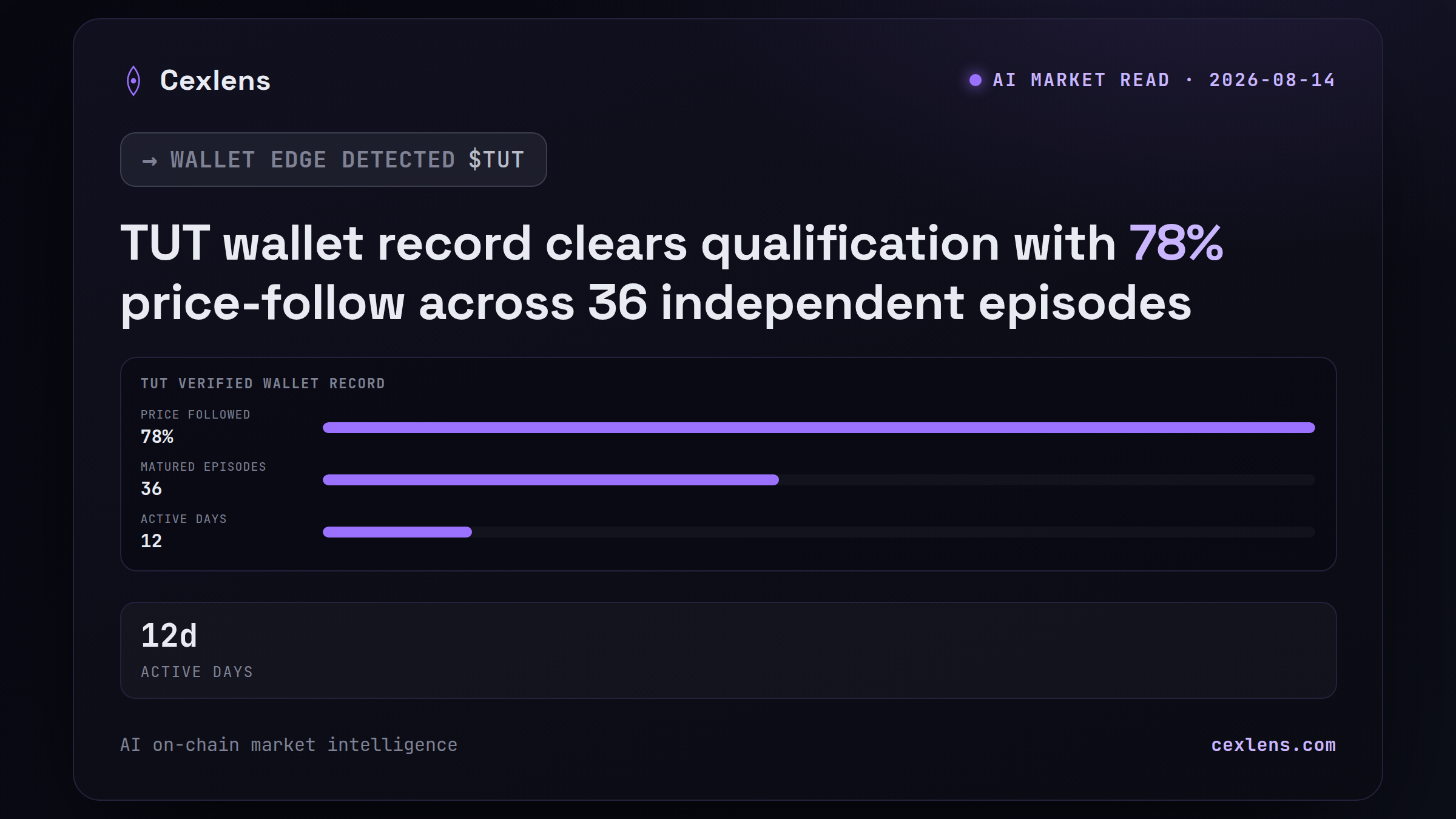Click the Price Followed progress bar
The width and height of the screenshot is (1456, 819).
click(819, 428)
